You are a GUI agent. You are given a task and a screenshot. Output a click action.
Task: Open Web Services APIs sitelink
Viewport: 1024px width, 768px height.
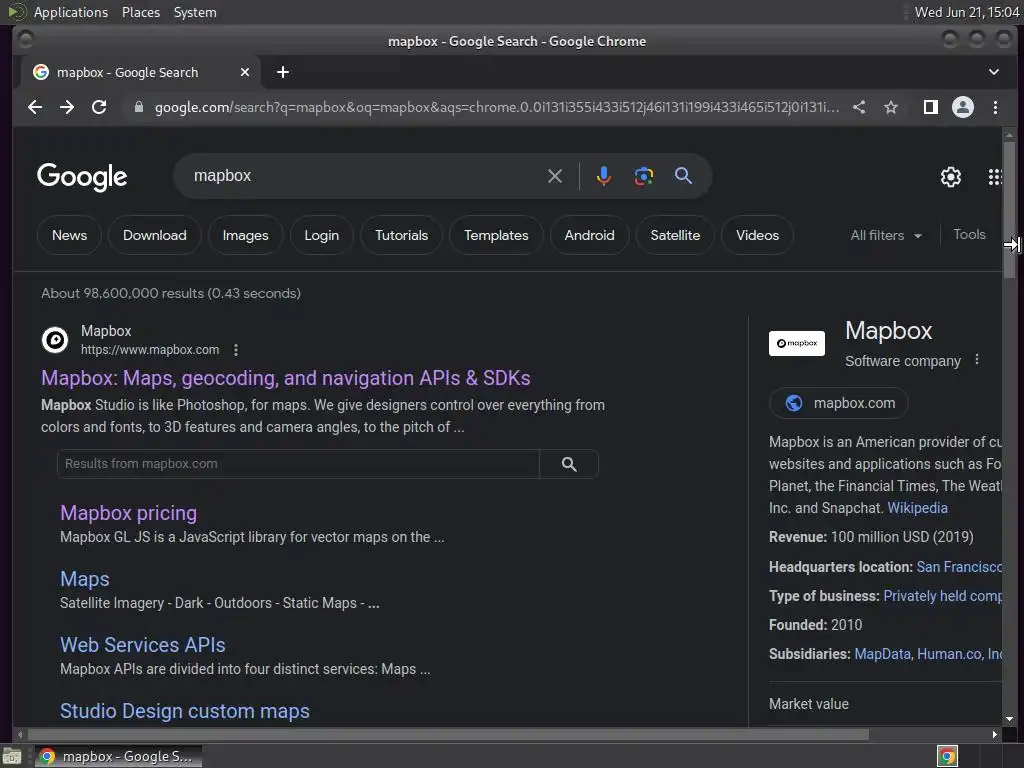coord(143,645)
